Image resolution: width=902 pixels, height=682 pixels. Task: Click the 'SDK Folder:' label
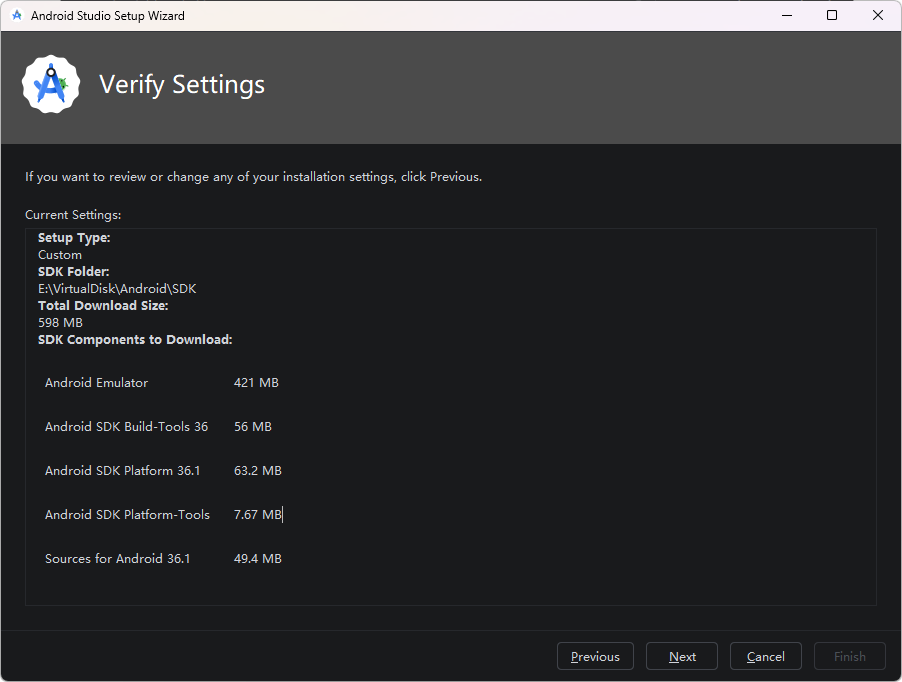click(74, 271)
